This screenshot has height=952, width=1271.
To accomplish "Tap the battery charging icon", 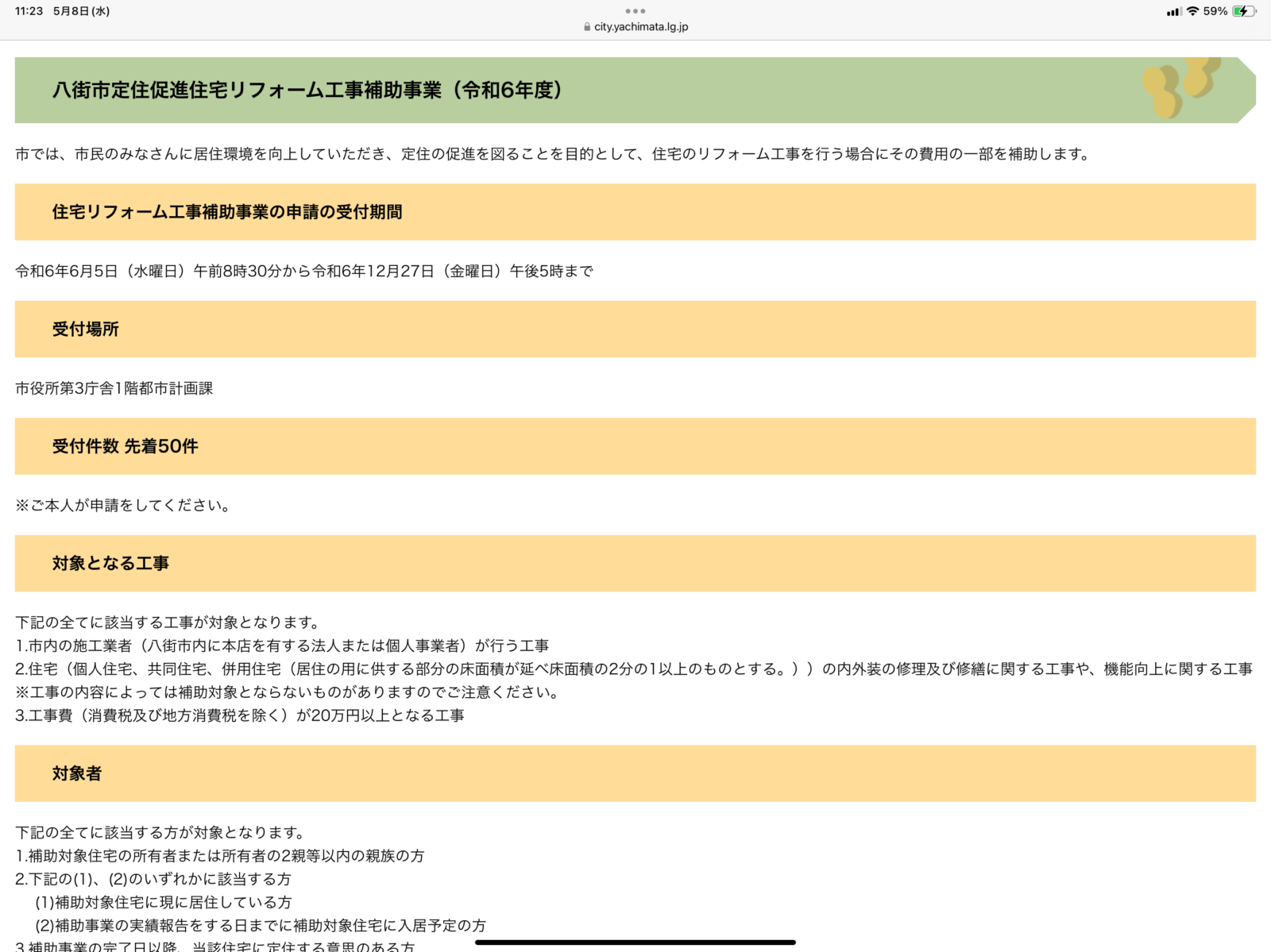I will pos(1243,11).
